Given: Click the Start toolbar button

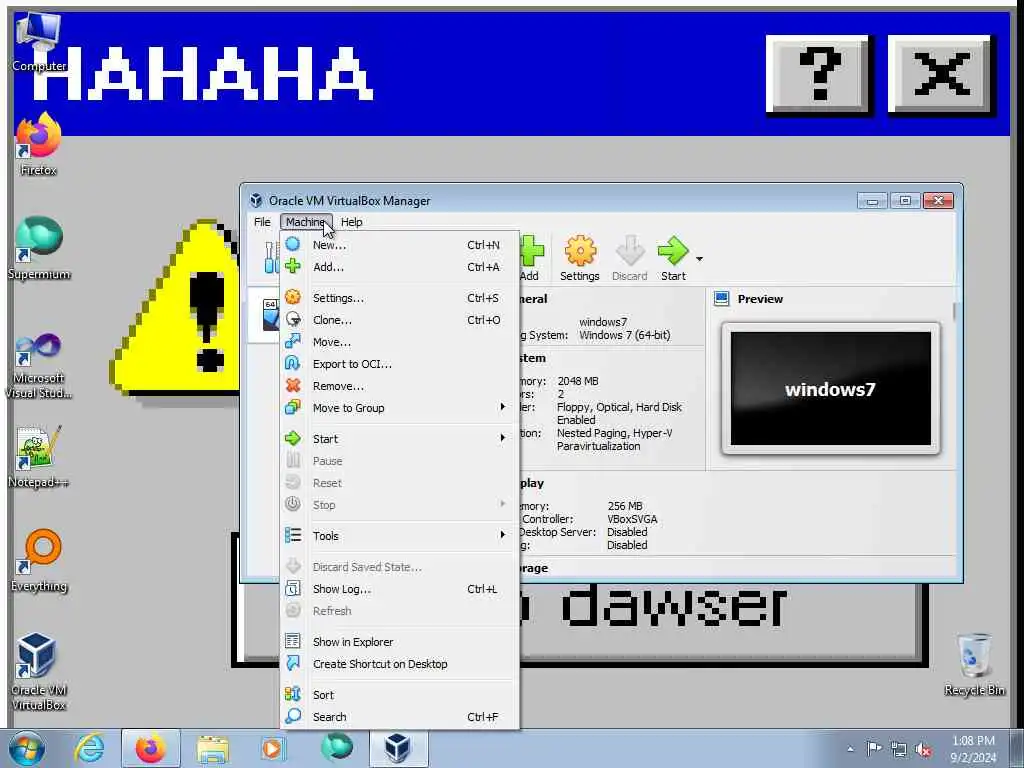Looking at the screenshot, I should [673, 259].
